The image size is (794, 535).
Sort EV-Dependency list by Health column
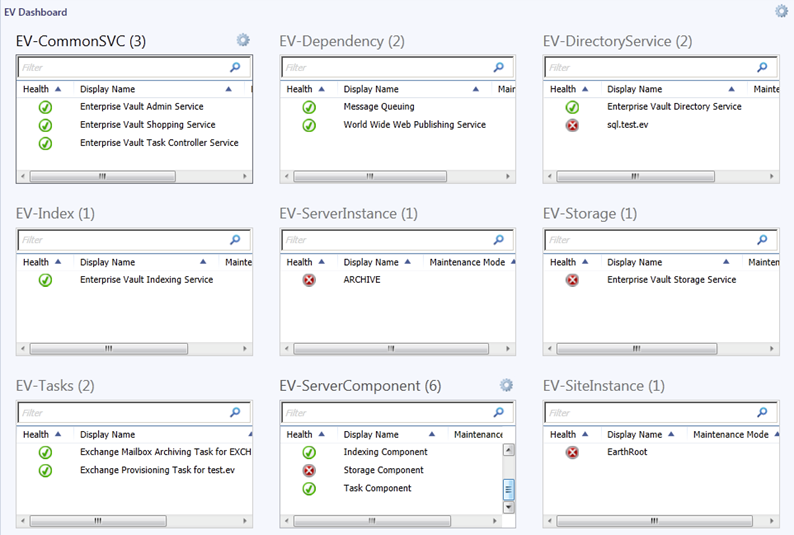[306, 89]
